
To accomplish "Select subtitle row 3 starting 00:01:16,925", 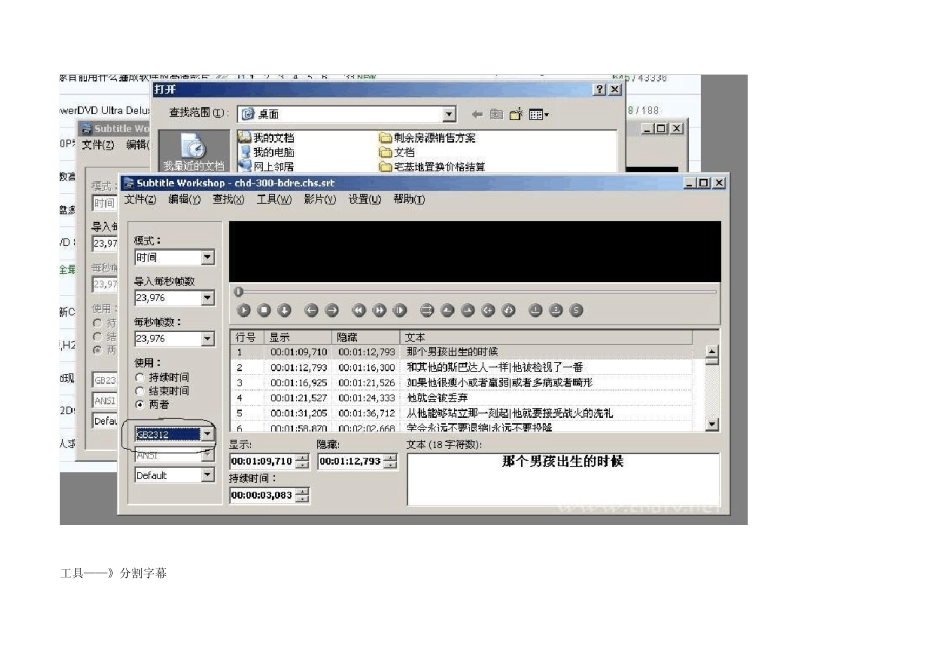I will click(x=462, y=382).
